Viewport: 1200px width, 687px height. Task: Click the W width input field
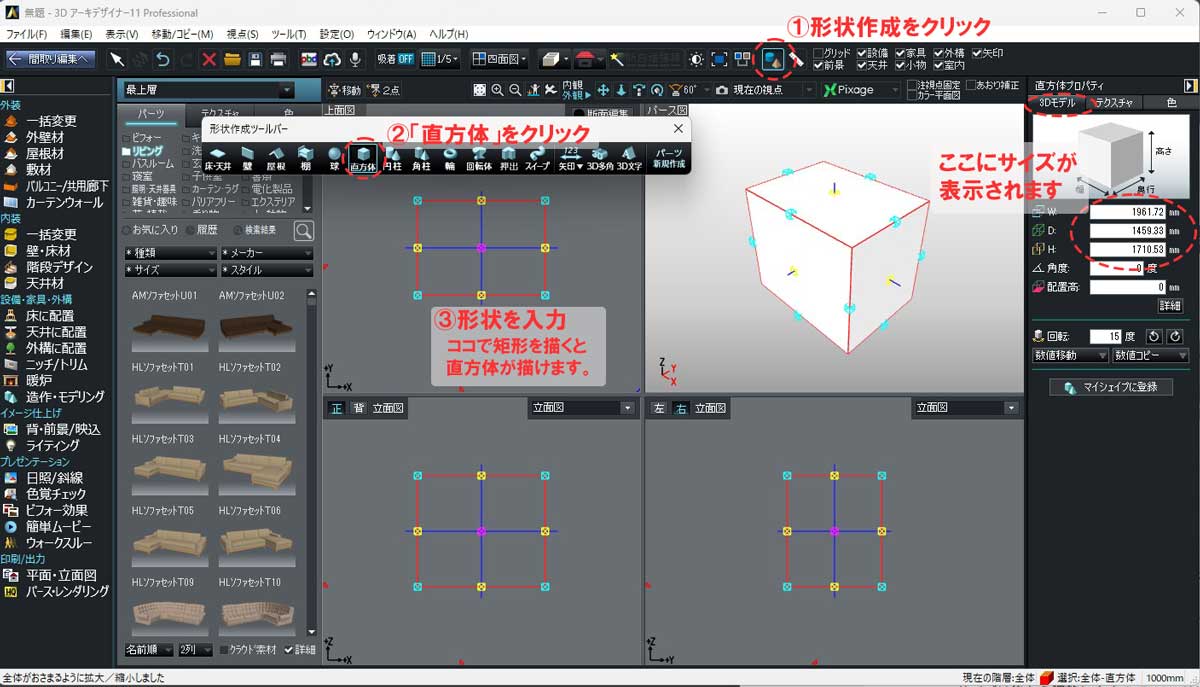point(1127,212)
